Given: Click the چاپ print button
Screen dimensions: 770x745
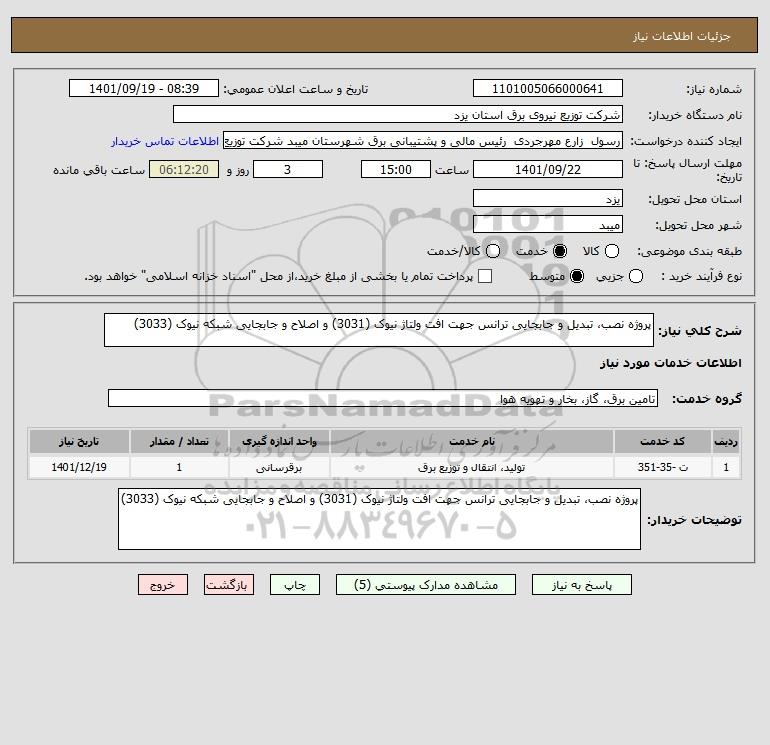Looking at the screenshot, I should tap(295, 585).
